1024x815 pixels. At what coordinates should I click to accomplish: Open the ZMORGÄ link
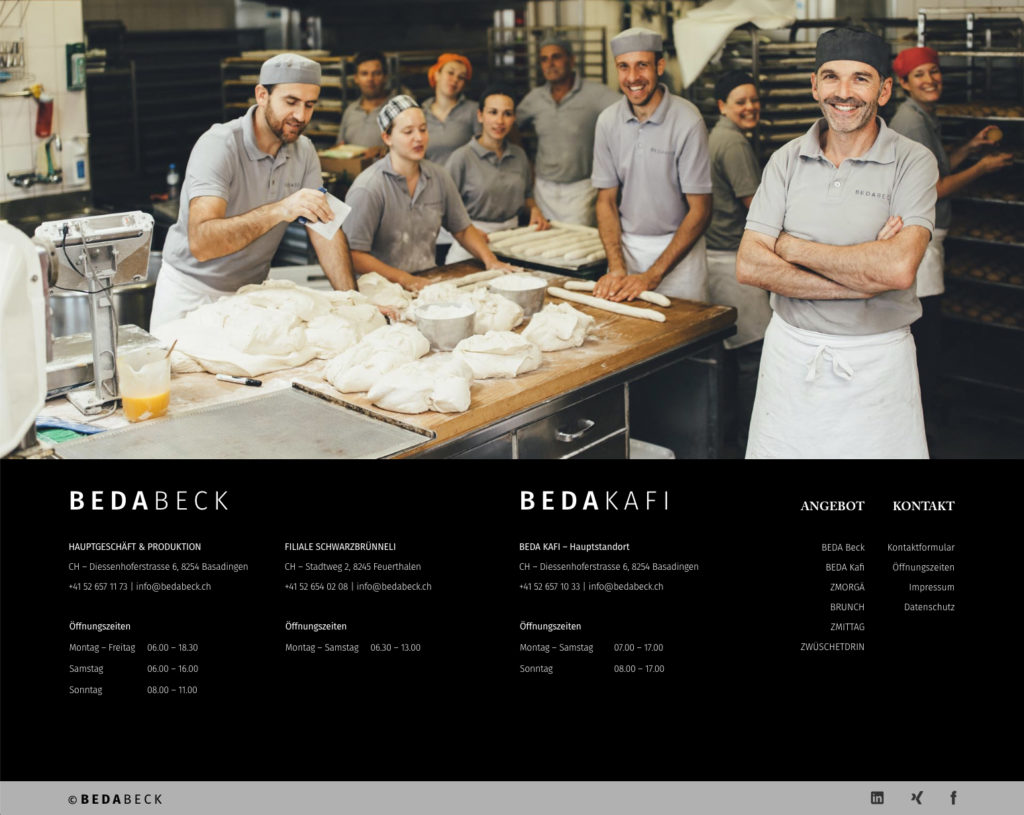click(x=846, y=588)
